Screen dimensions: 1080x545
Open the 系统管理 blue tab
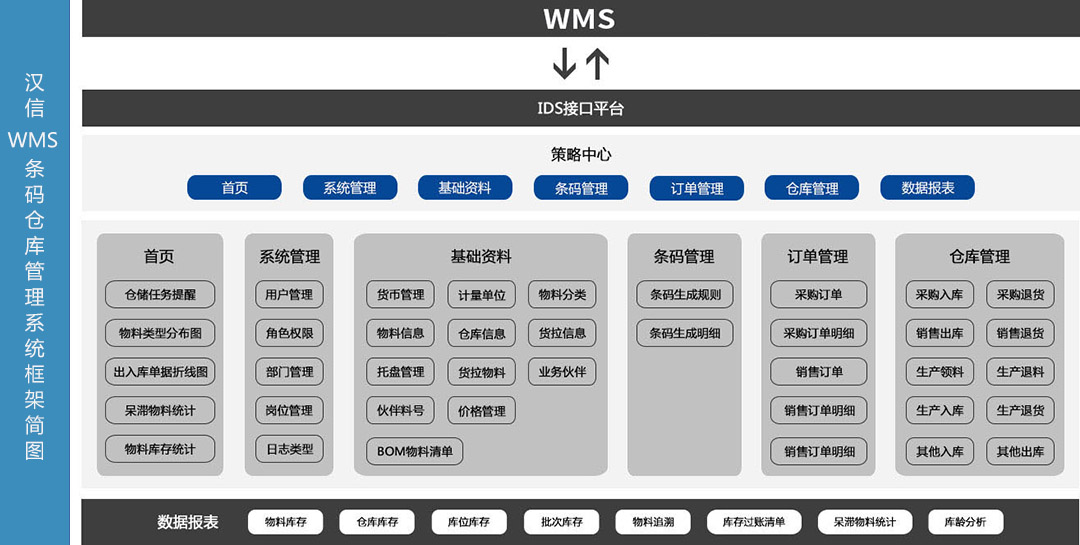click(350, 187)
